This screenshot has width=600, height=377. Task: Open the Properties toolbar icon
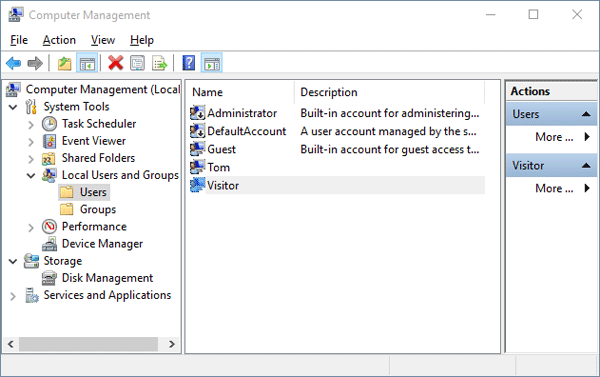point(137,63)
